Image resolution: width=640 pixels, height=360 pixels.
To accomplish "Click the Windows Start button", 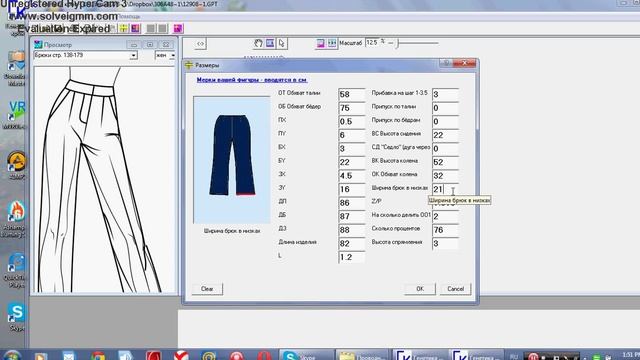I will click(11, 356).
